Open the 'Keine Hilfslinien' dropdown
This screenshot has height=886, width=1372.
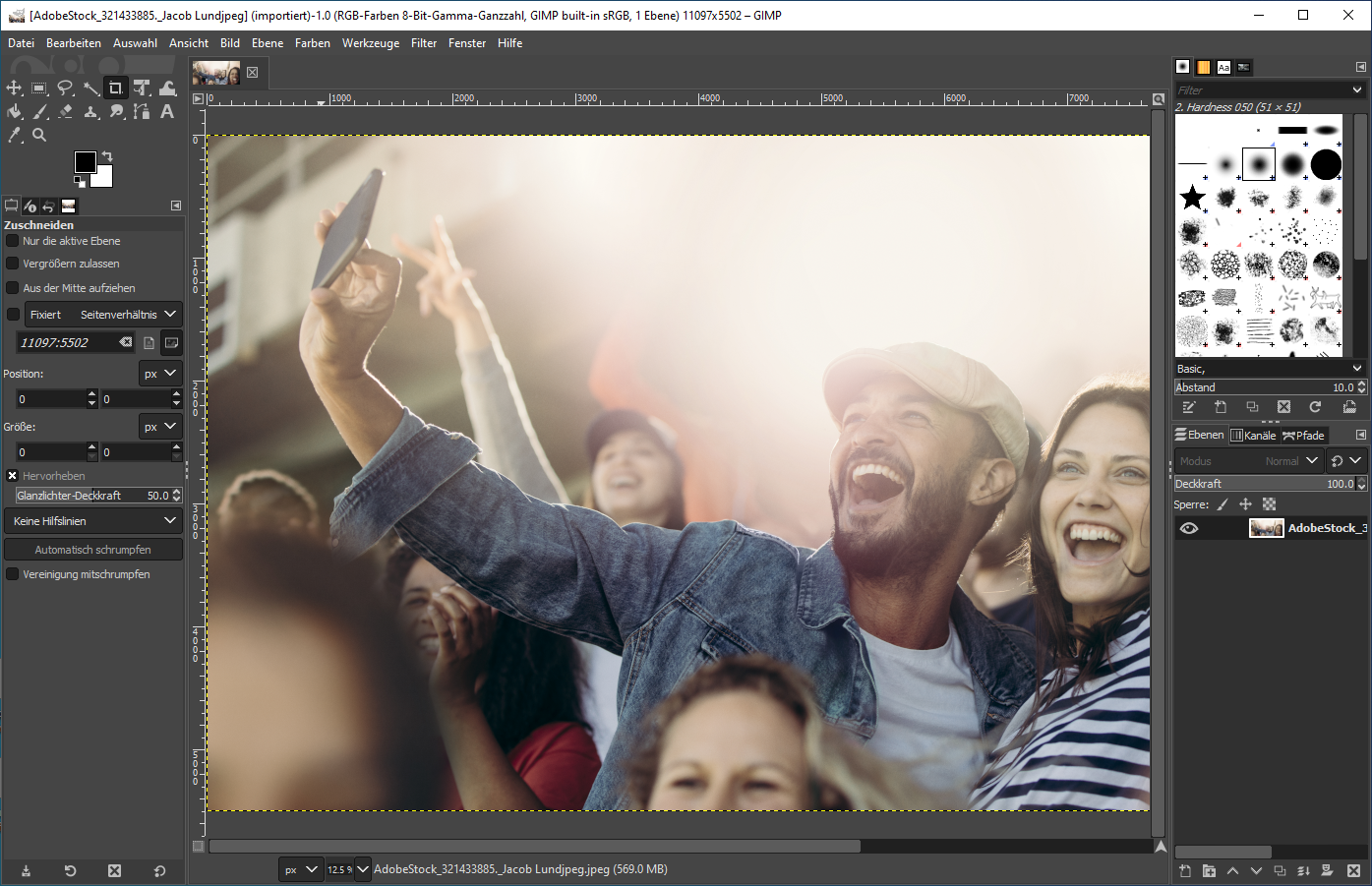click(93, 521)
